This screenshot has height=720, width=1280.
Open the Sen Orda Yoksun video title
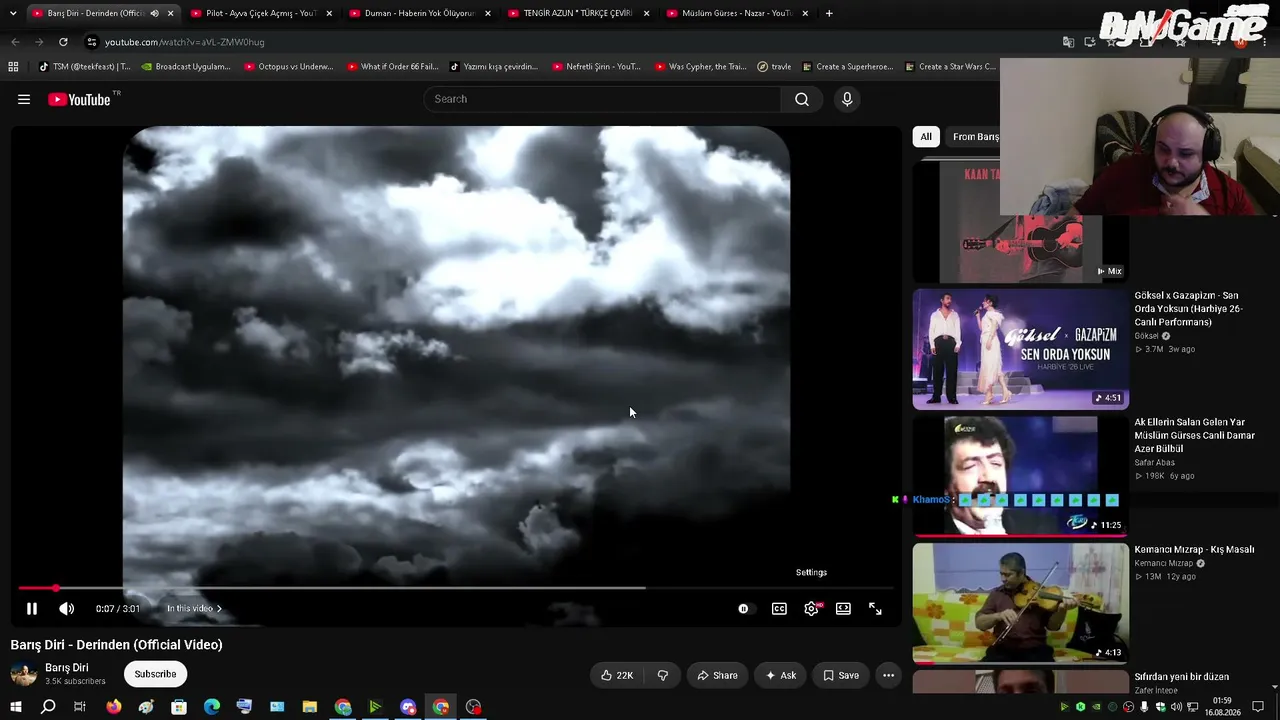1188,309
